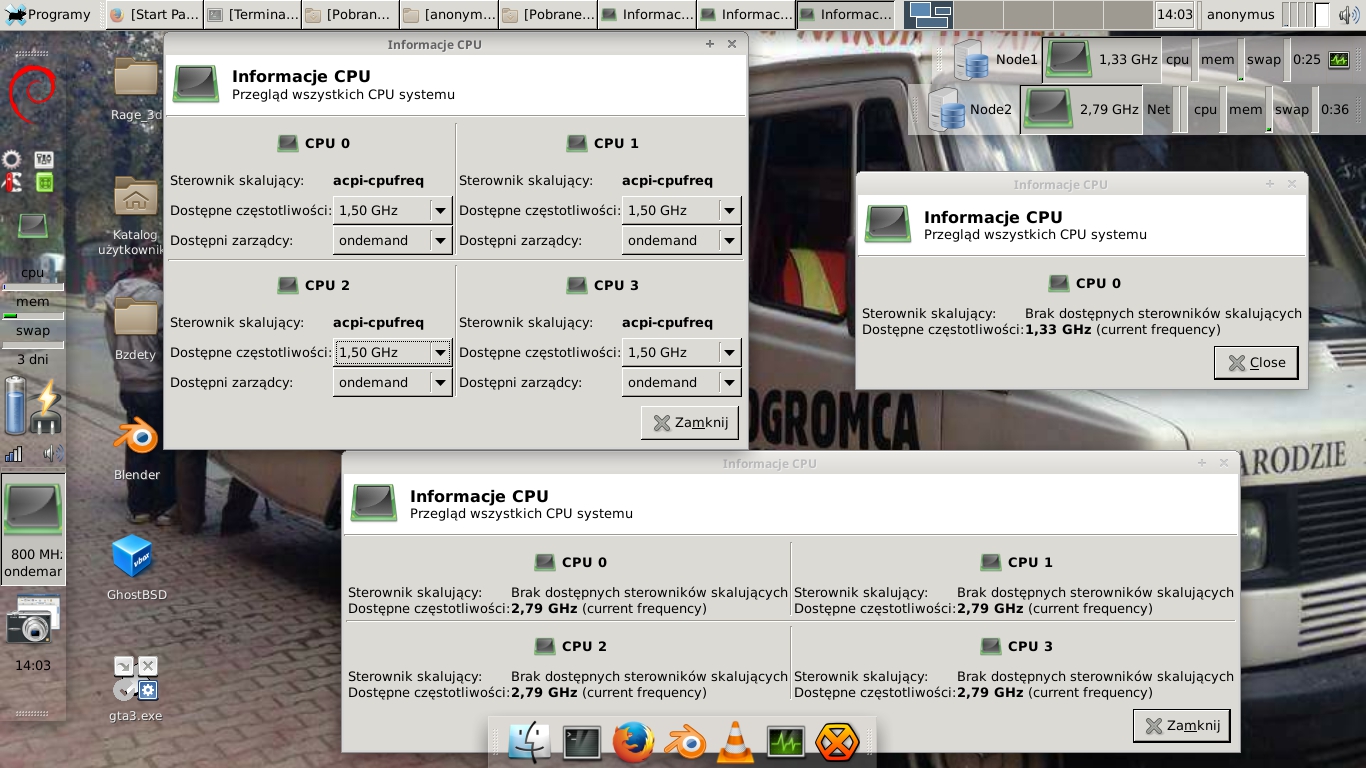Click the 14:03 clock in top panel
1366x768 pixels.
click(x=1174, y=14)
